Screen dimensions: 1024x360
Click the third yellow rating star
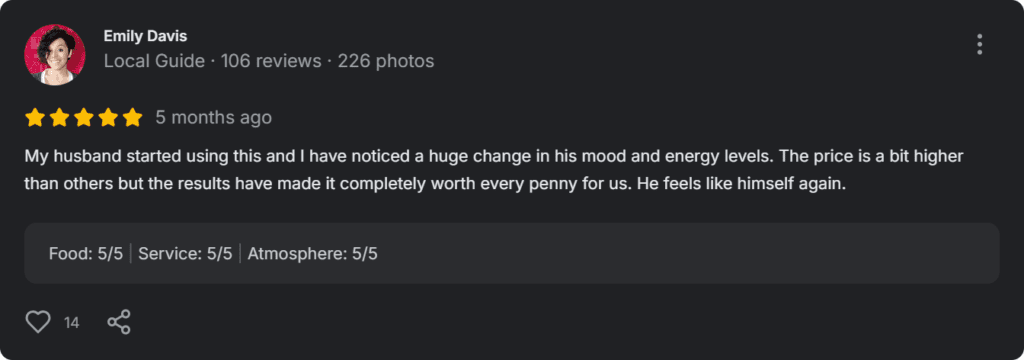pos(84,118)
